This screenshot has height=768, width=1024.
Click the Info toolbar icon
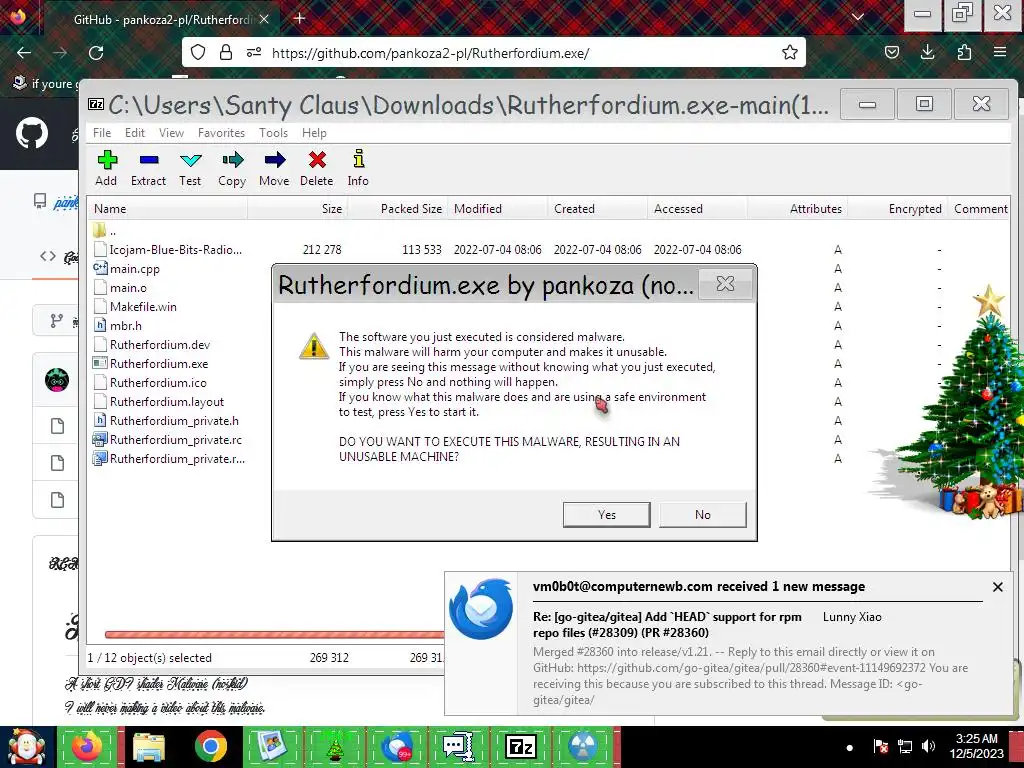click(358, 168)
